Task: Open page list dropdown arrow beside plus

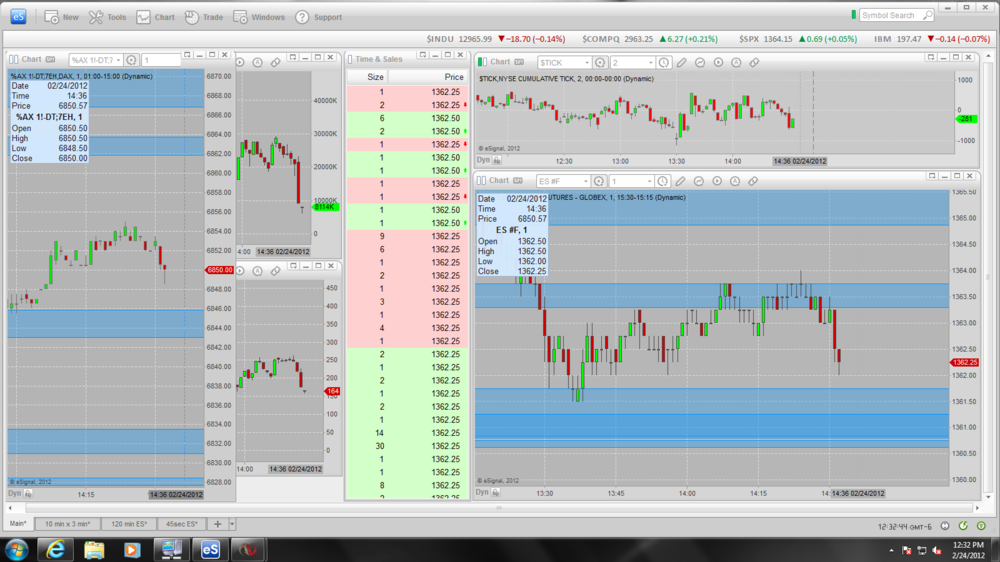Action: [232, 524]
